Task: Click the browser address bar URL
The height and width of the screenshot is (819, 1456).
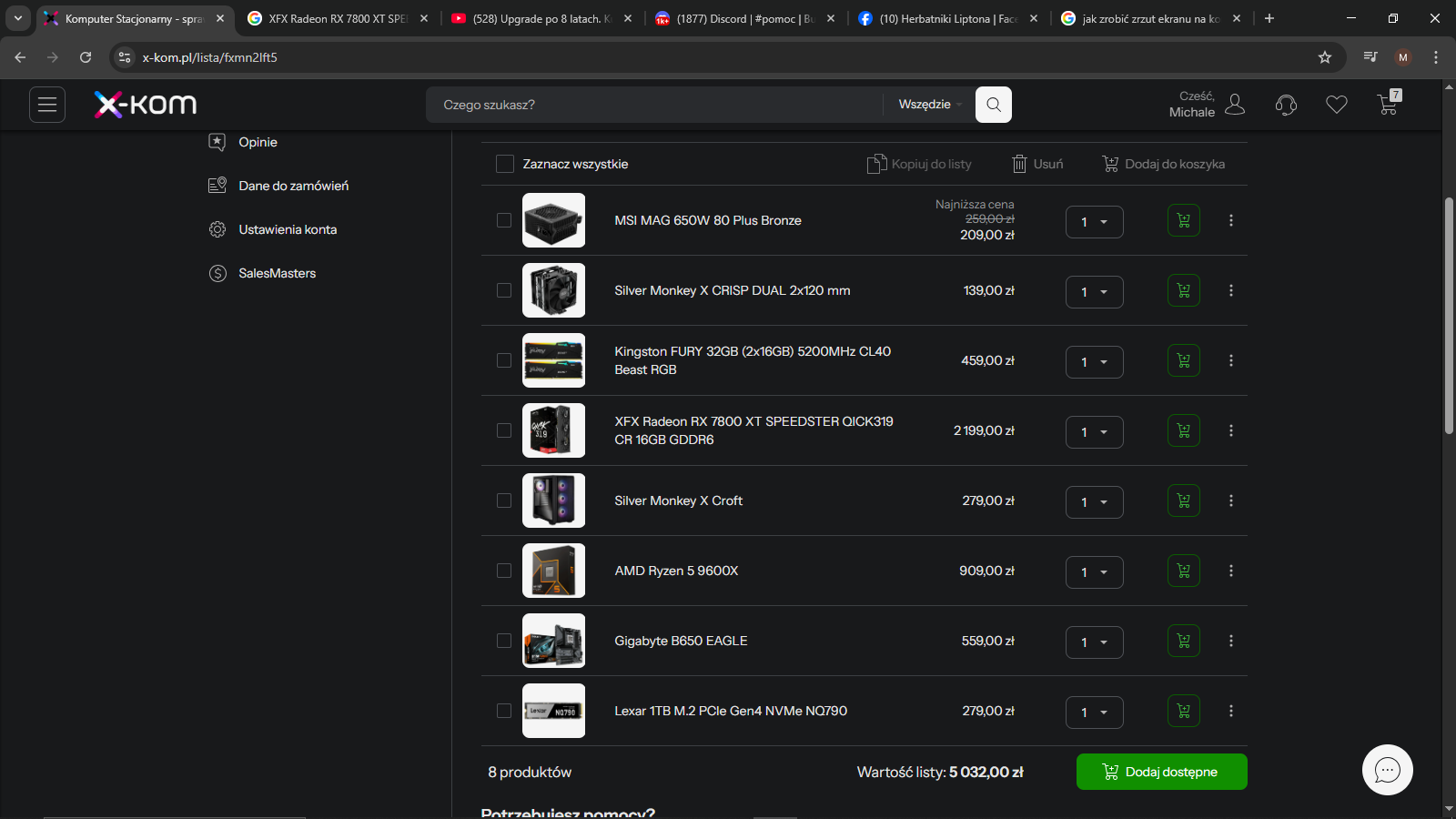Action: pyautogui.click(x=210, y=57)
